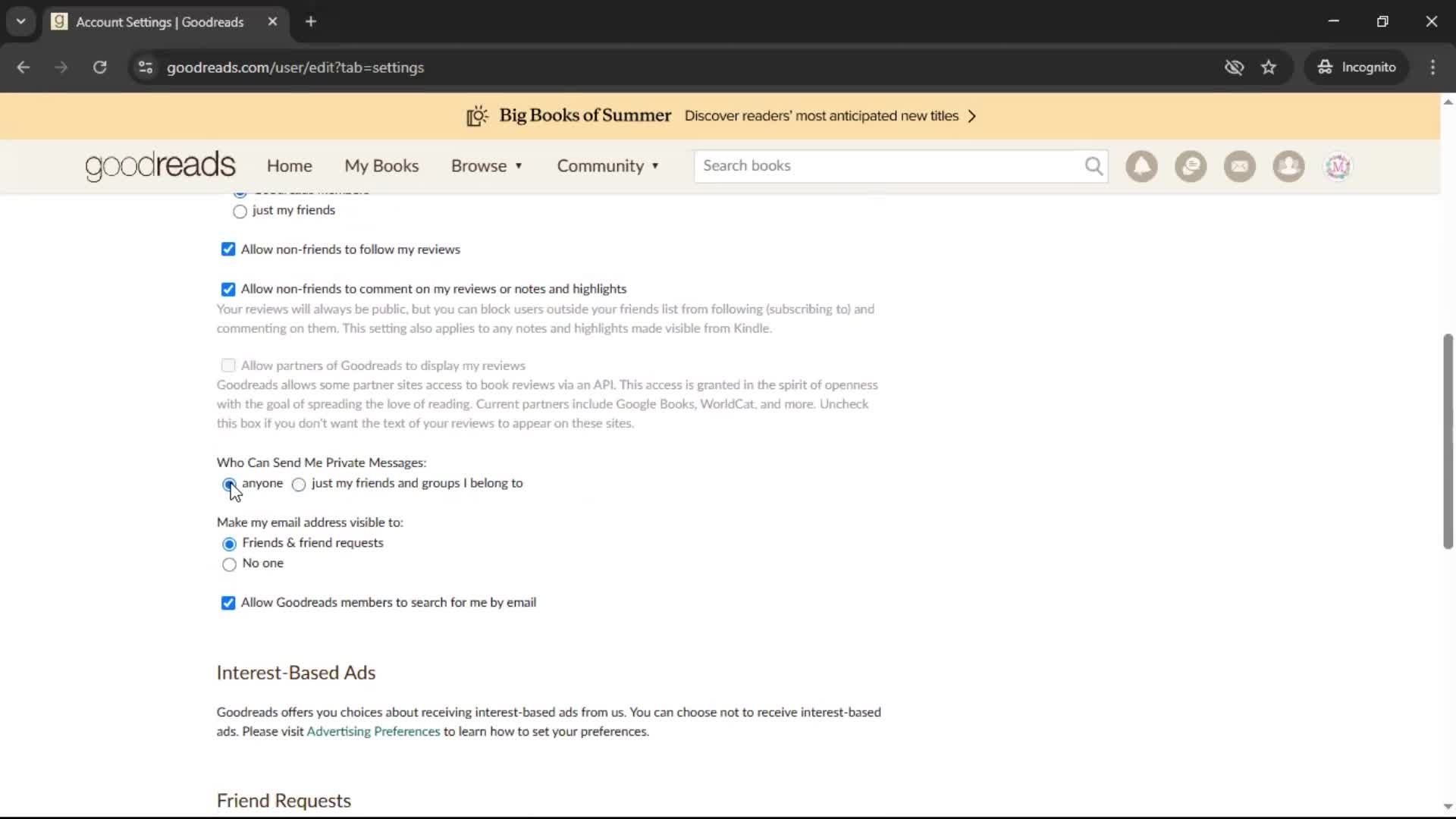Screen dimensions: 1456x819
Task: Toggle Allow partners of Goodreads to display reviews
Action: coord(228,366)
